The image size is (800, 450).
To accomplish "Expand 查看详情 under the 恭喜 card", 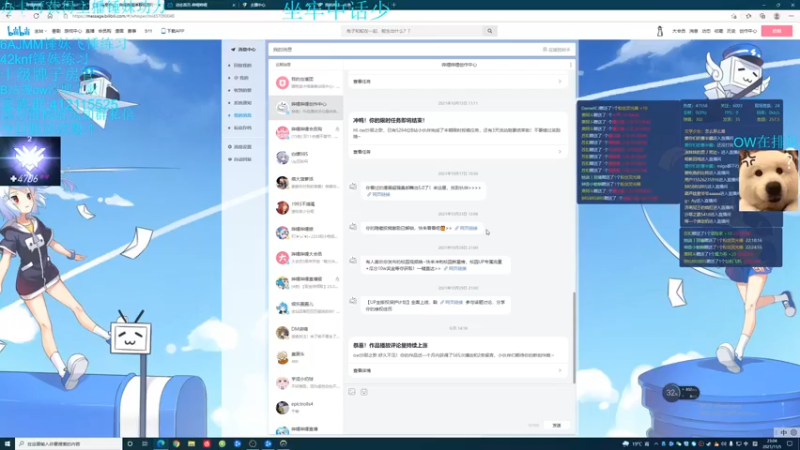I will pos(458,370).
